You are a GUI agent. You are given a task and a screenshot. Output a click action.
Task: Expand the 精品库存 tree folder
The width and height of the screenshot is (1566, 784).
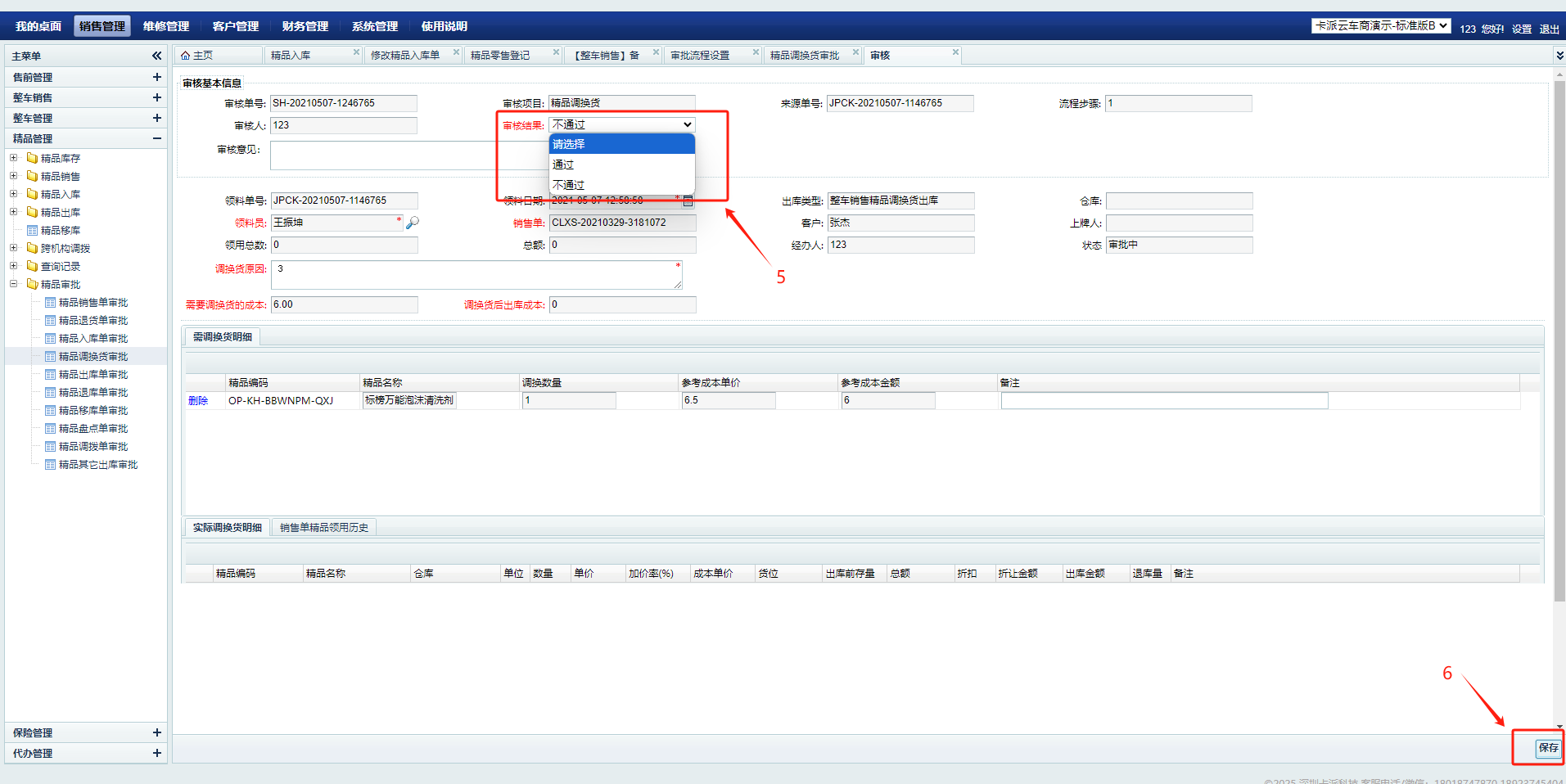click(14, 158)
